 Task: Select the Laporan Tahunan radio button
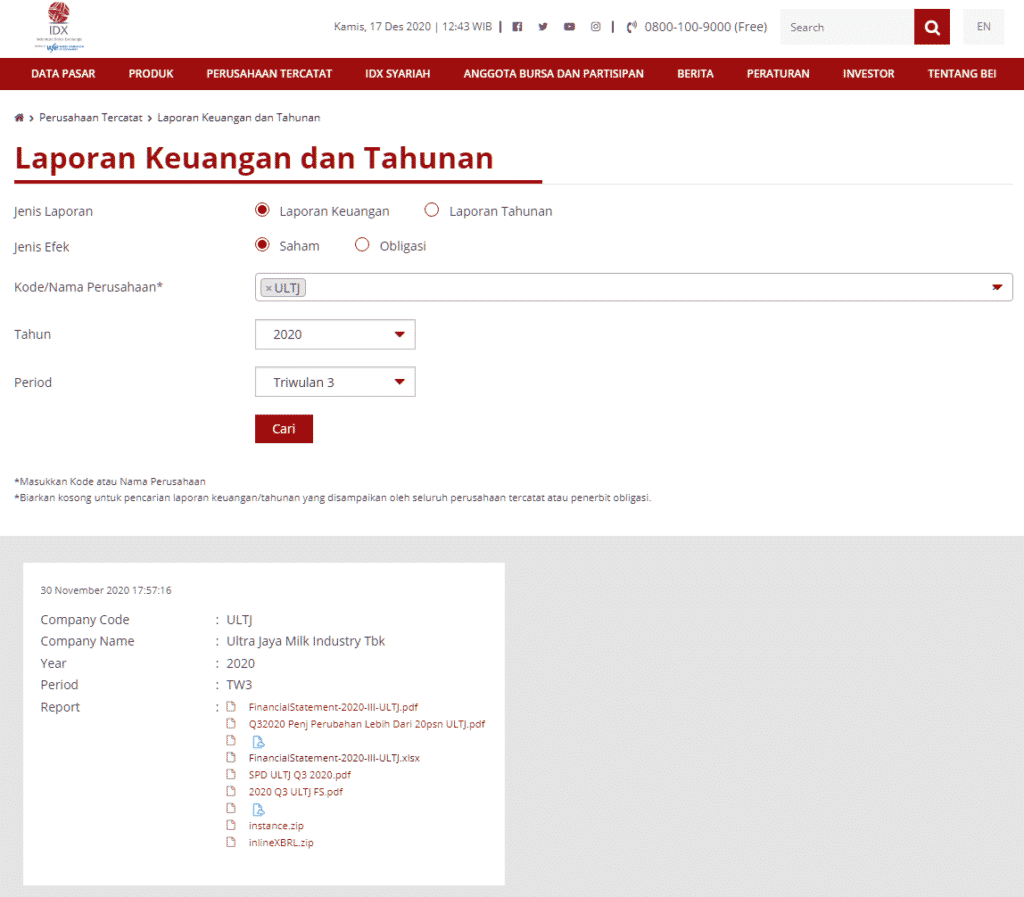[431, 210]
